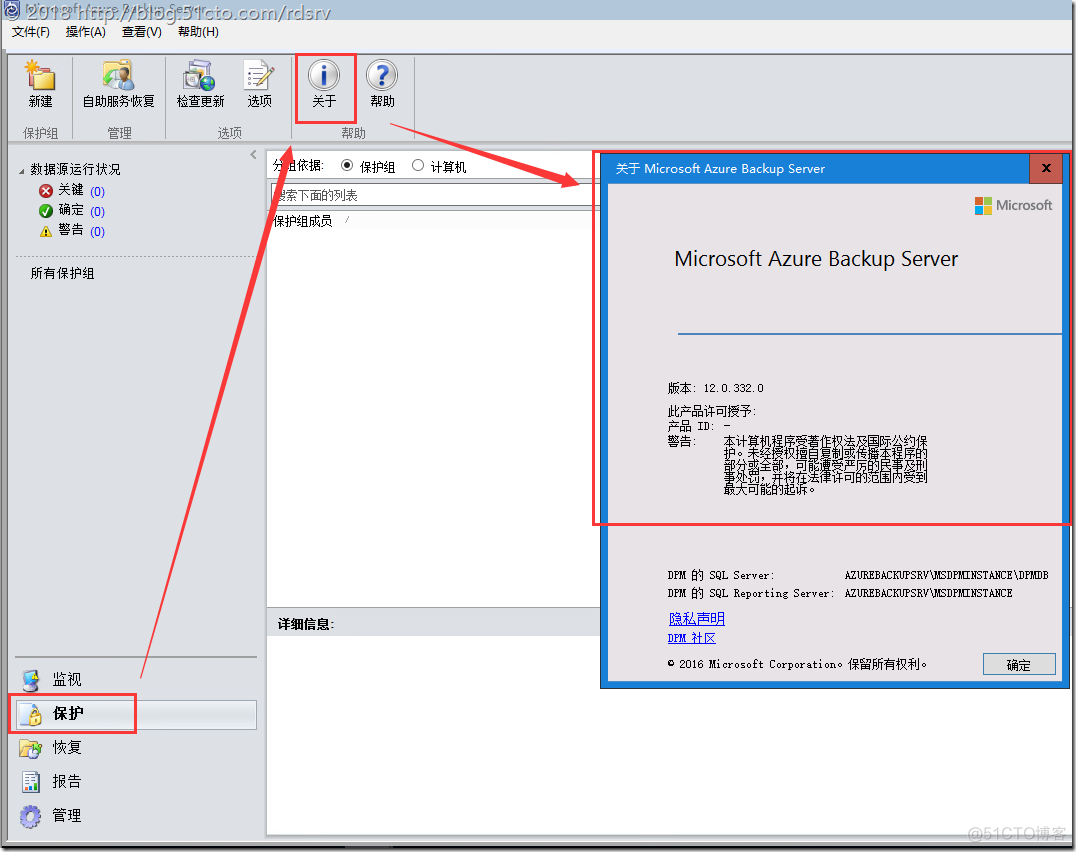Click the green 确定 OK status icon

pyautogui.click(x=46, y=211)
